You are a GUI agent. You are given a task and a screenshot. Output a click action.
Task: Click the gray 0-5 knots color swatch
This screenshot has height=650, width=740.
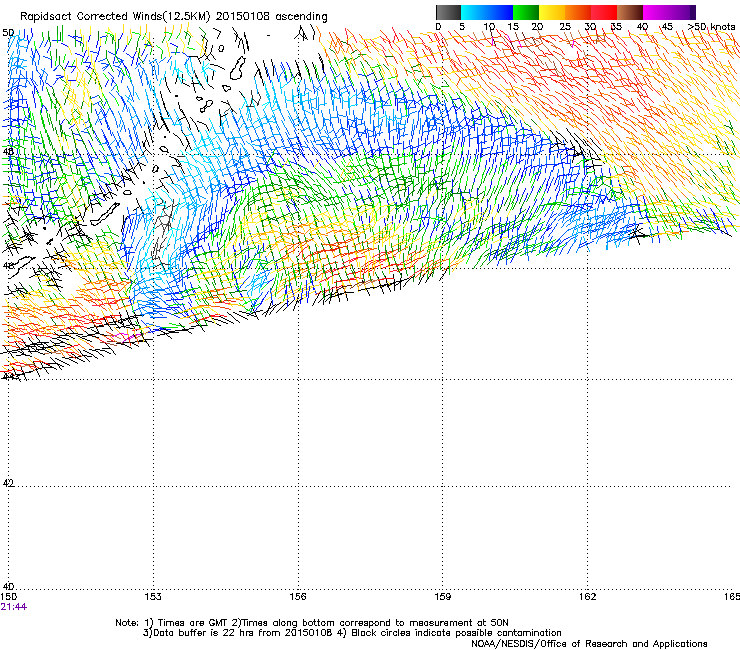tap(448, 12)
